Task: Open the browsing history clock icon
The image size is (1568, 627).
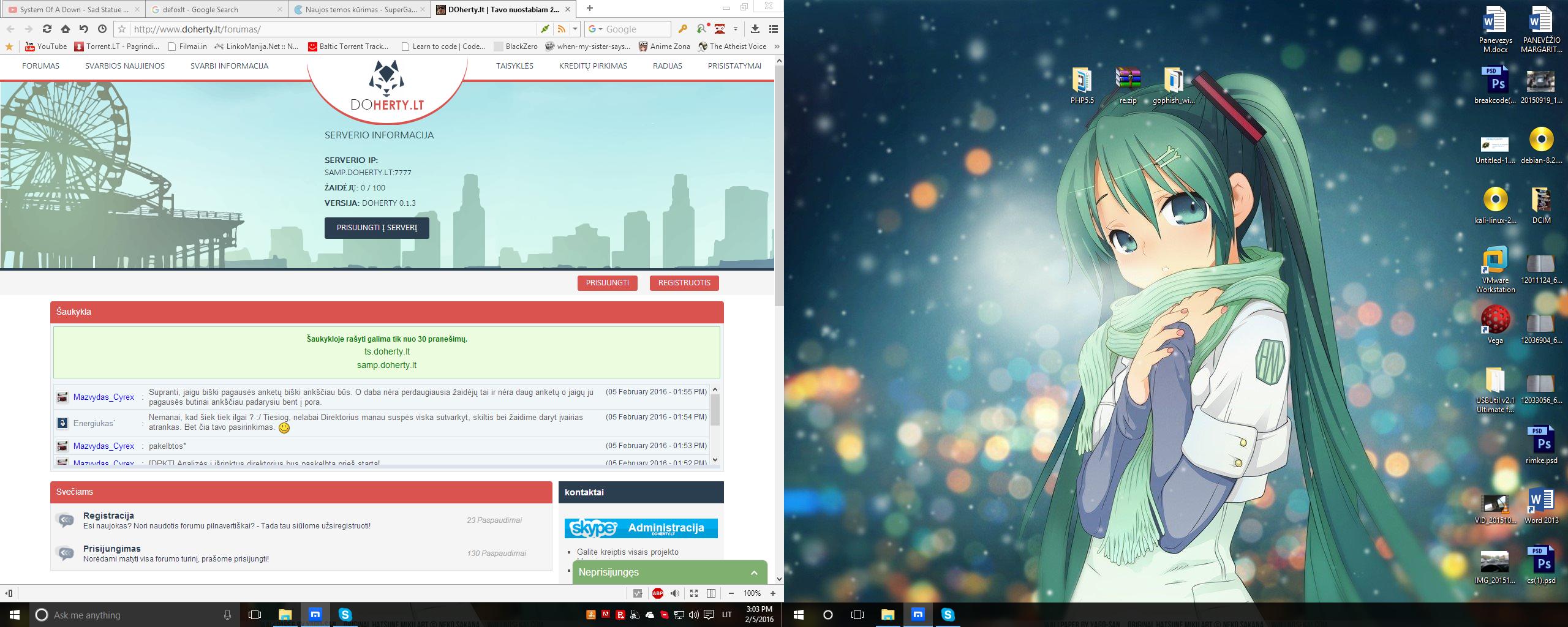Action: 102,29
